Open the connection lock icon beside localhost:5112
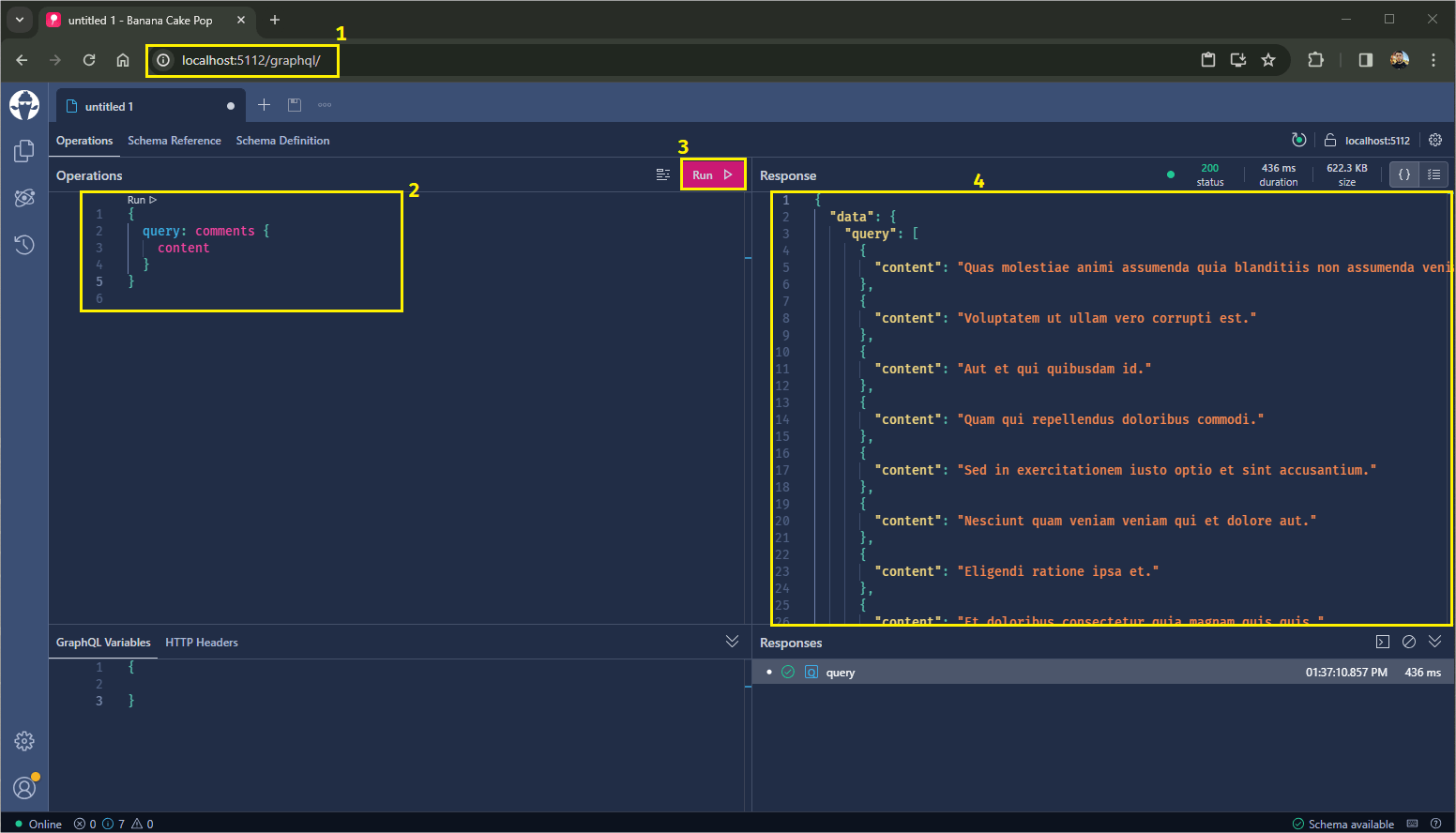The image size is (1456, 833). (x=1330, y=140)
